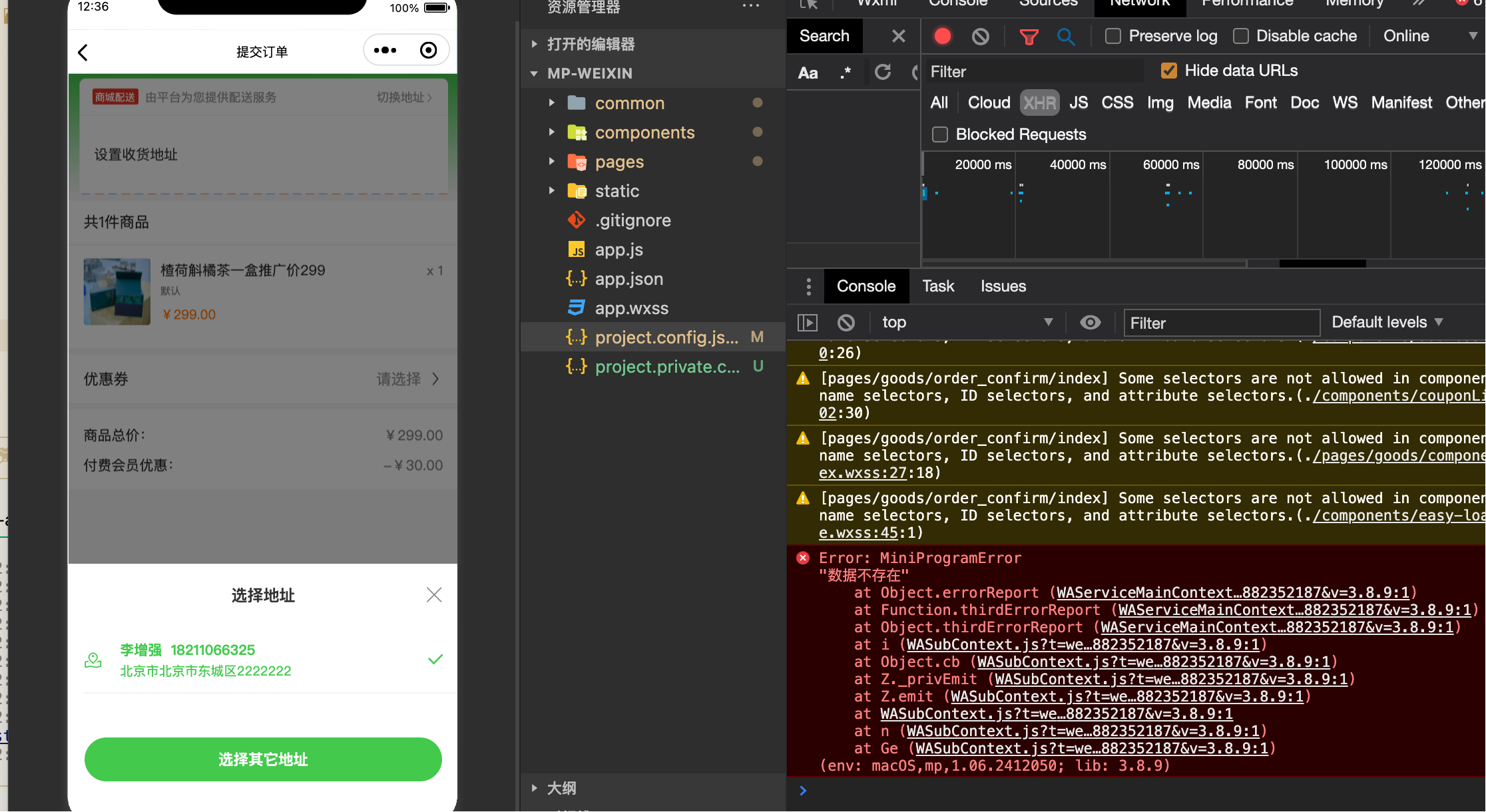
Task: Select the All request type filter
Action: click(x=939, y=102)
